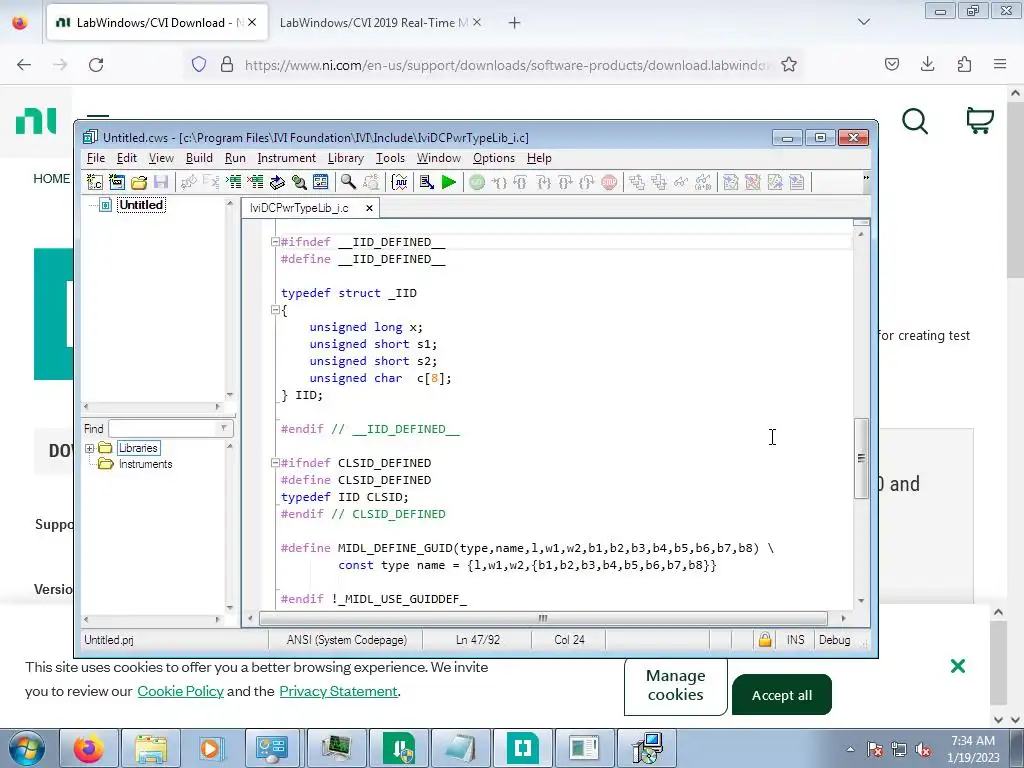Open a file with the folder icon
This screenshot has width=1024, height=768.
coord(138,182)
